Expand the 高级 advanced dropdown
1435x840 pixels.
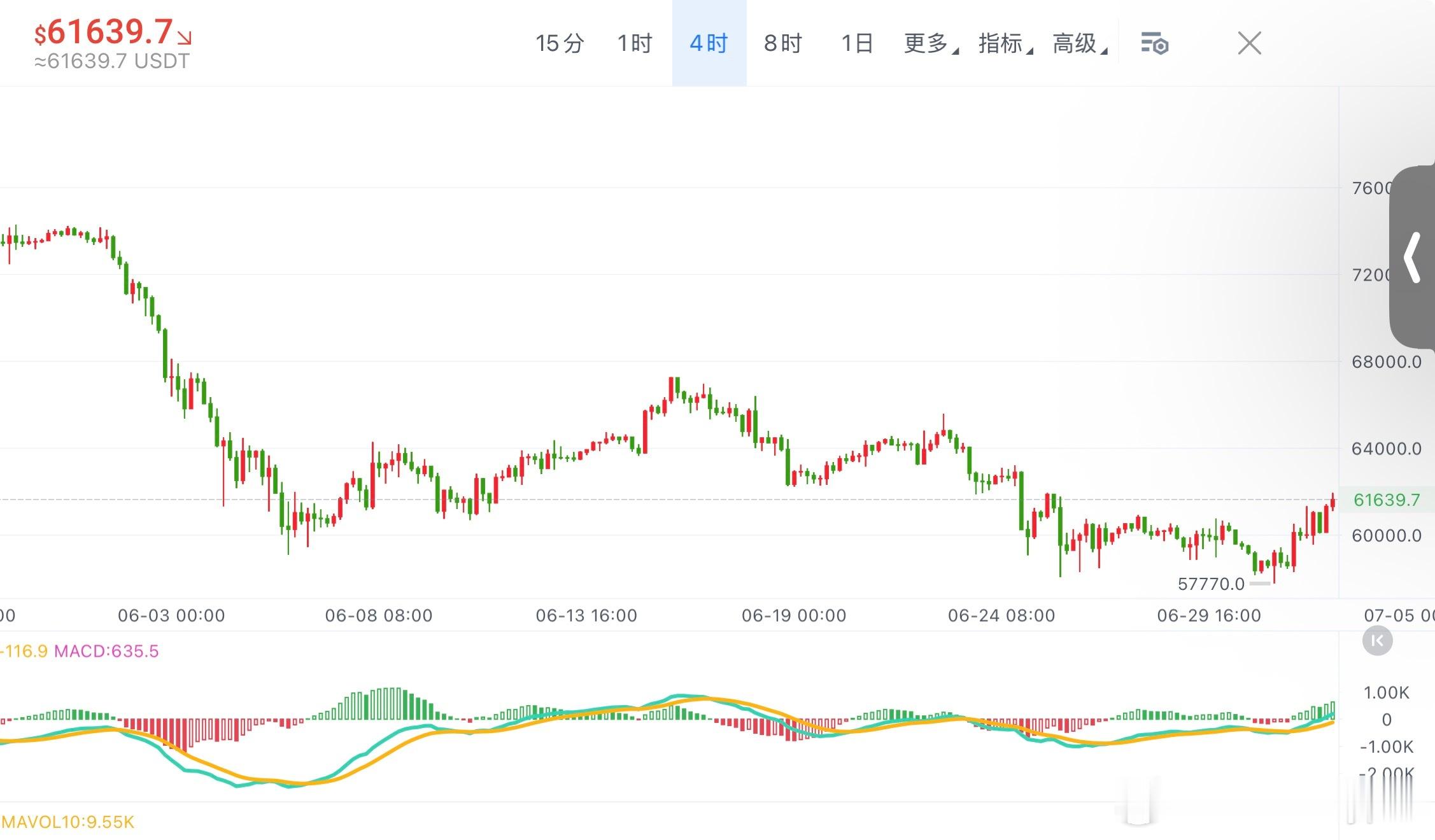point(1080,43)
